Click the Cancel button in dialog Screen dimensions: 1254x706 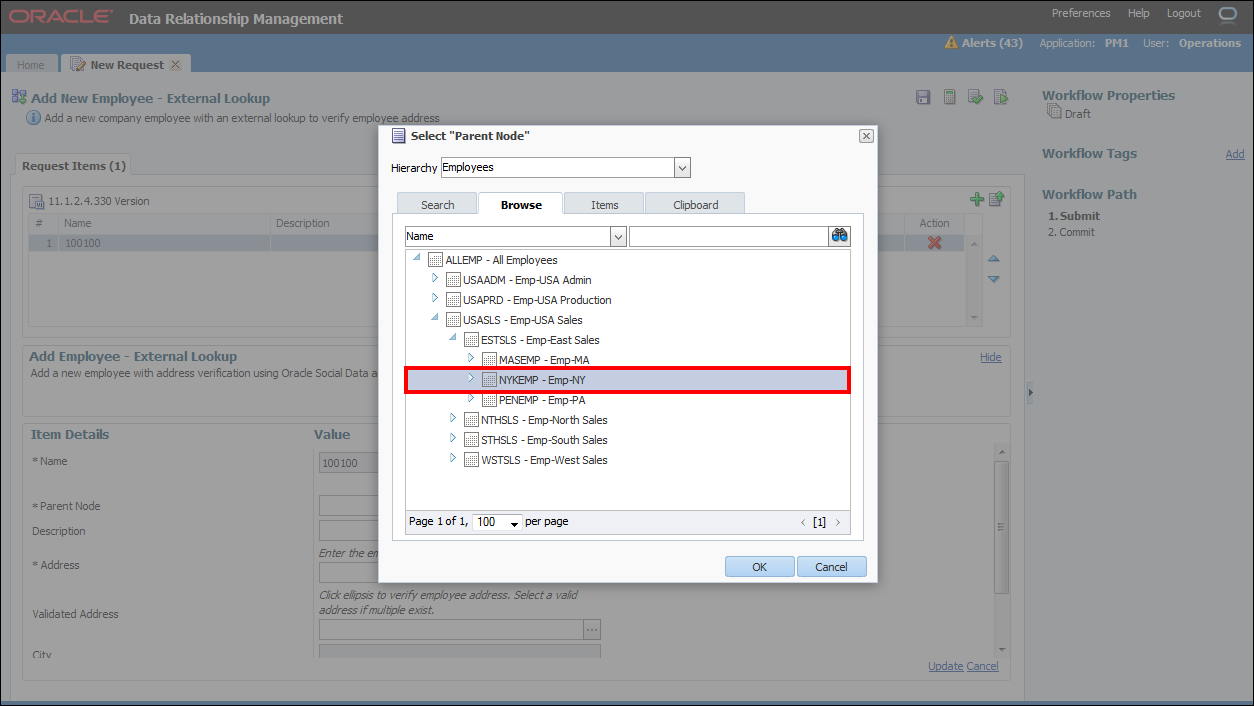coord(831,567)
